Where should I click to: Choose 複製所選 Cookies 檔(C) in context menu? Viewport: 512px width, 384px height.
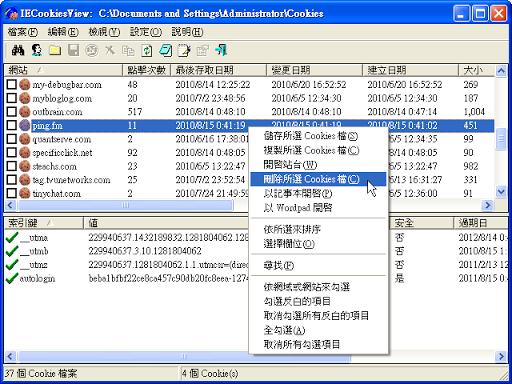[318, 150]
